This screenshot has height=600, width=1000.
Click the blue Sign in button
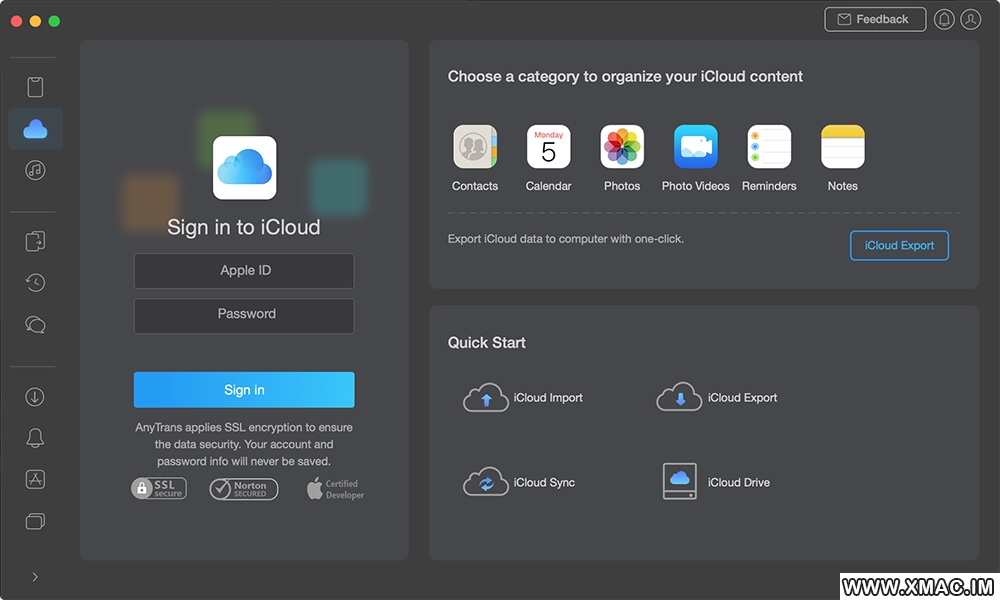click(x=244, y=390)
